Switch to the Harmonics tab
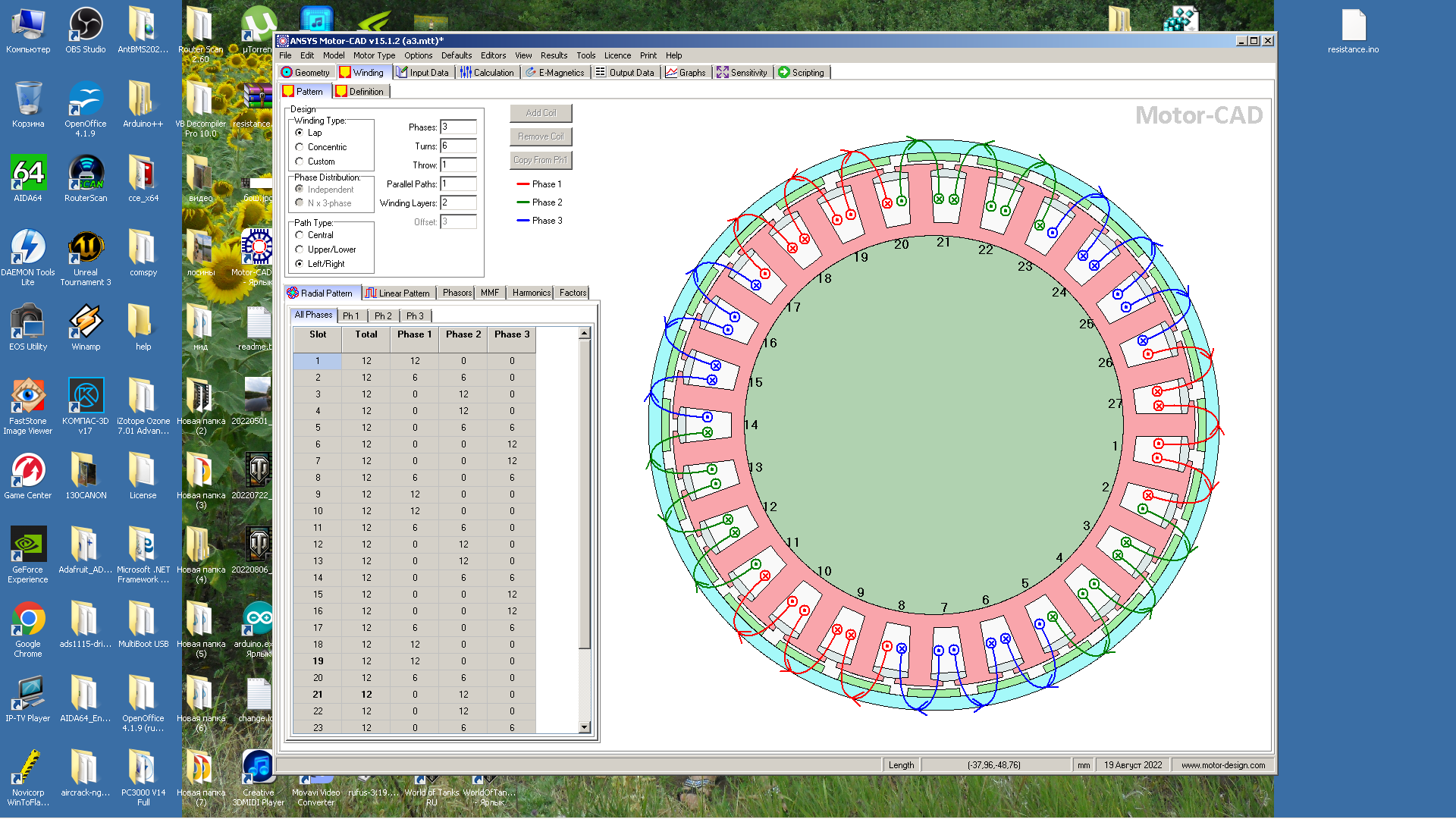 pos(531,293)
